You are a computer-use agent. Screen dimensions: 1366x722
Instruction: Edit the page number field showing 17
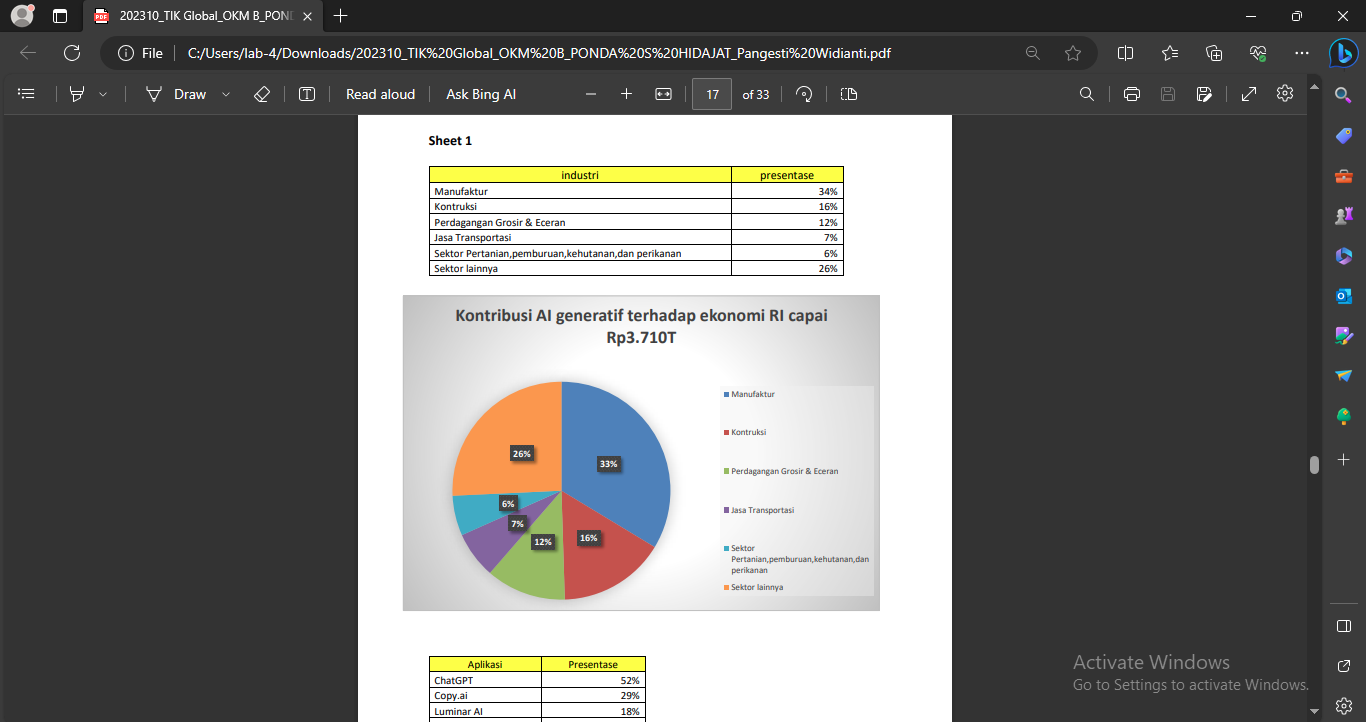coord(712,94)
